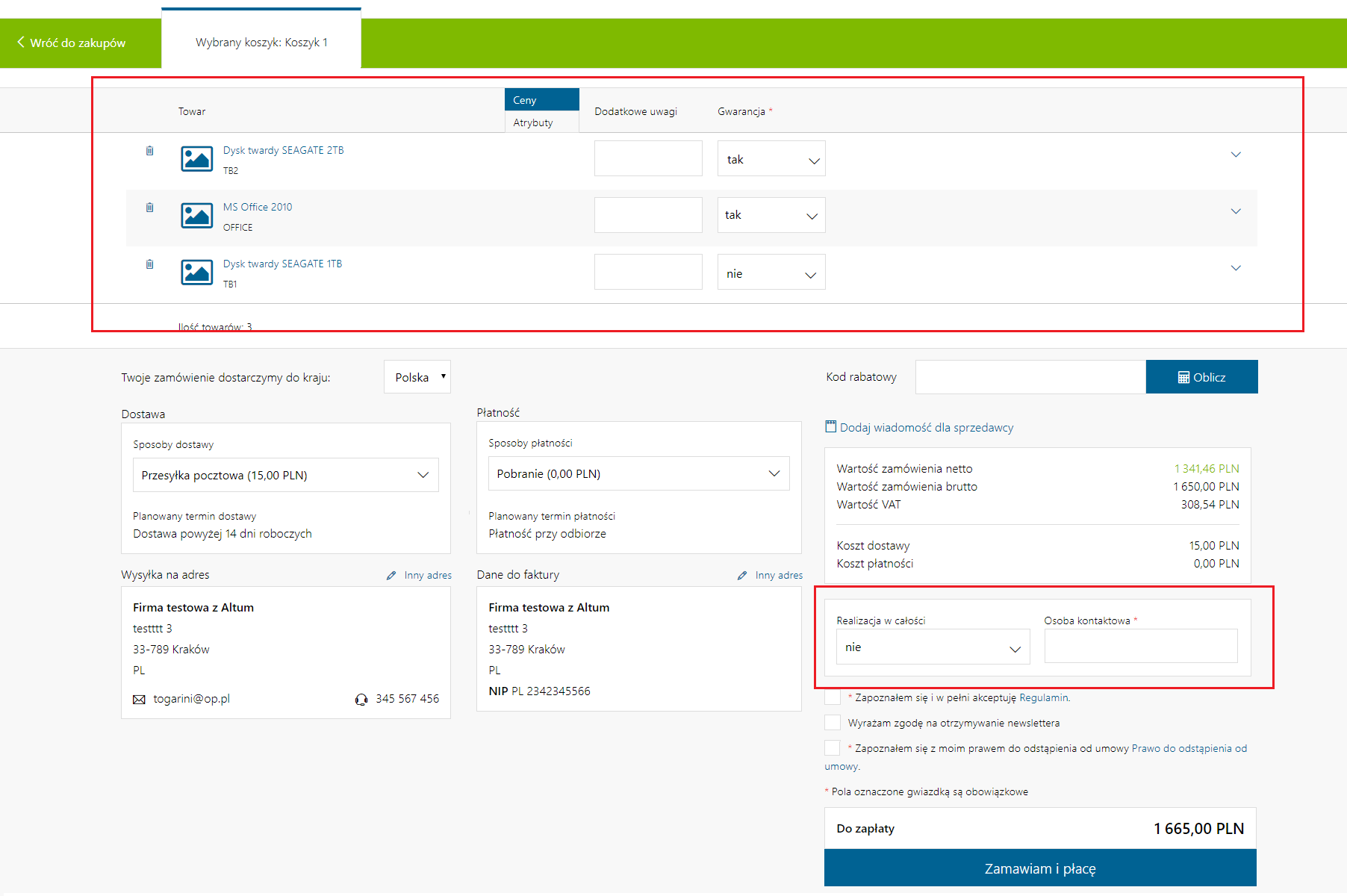The width and height of the screenshot is (1347, 896).
Task: Click the back arrow Wróć do zakupów
Action: 72,43
